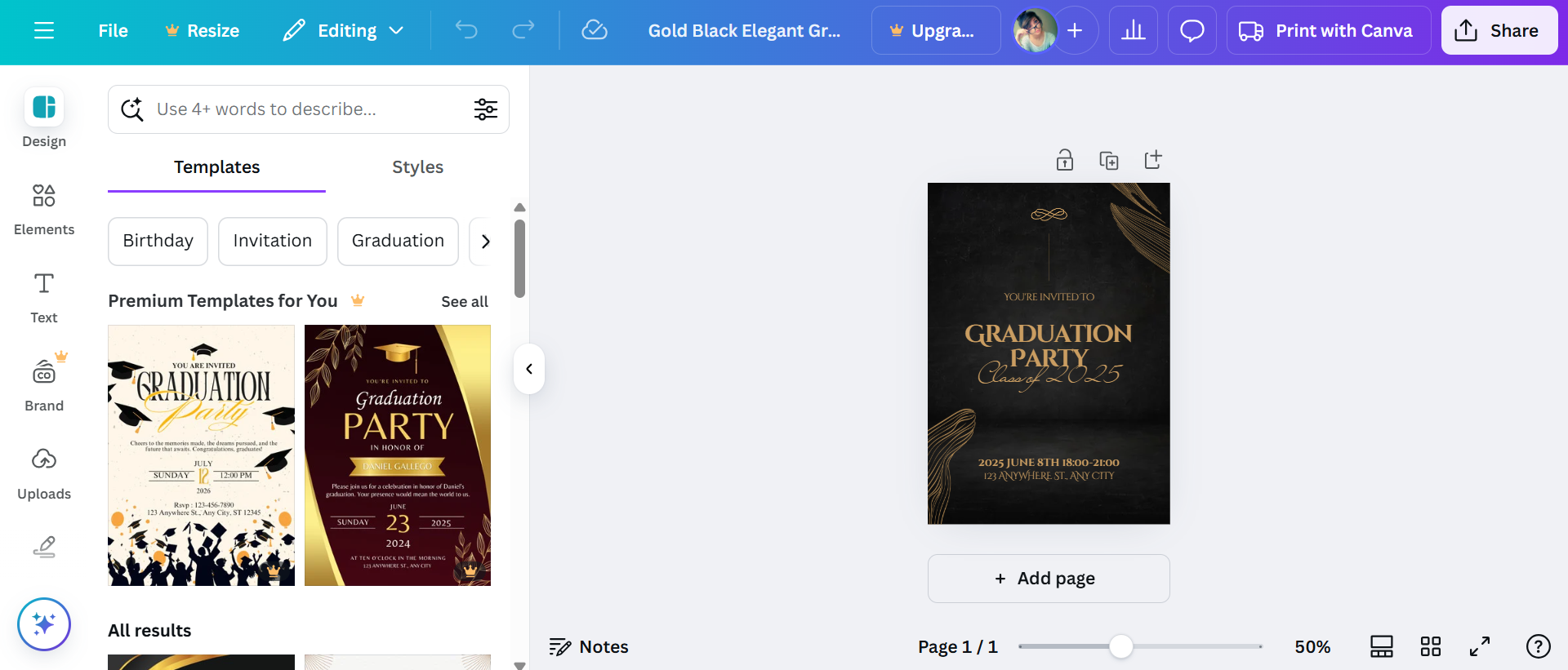Duplicate the page with copy icon
The width and height of the screenshot is (1568, 670).
[1109, 160]
